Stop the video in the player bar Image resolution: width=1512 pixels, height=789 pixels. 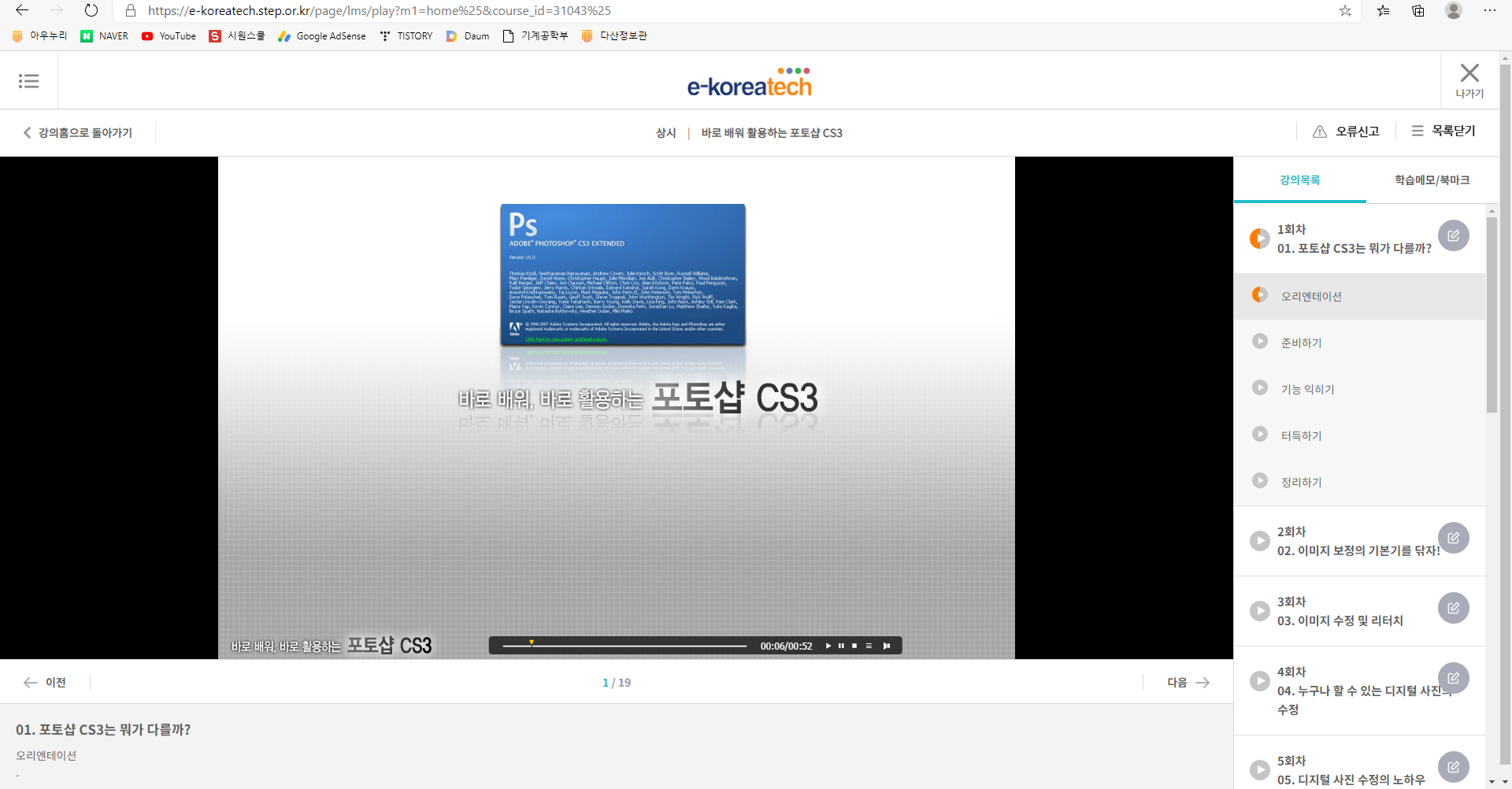[854, 646]
